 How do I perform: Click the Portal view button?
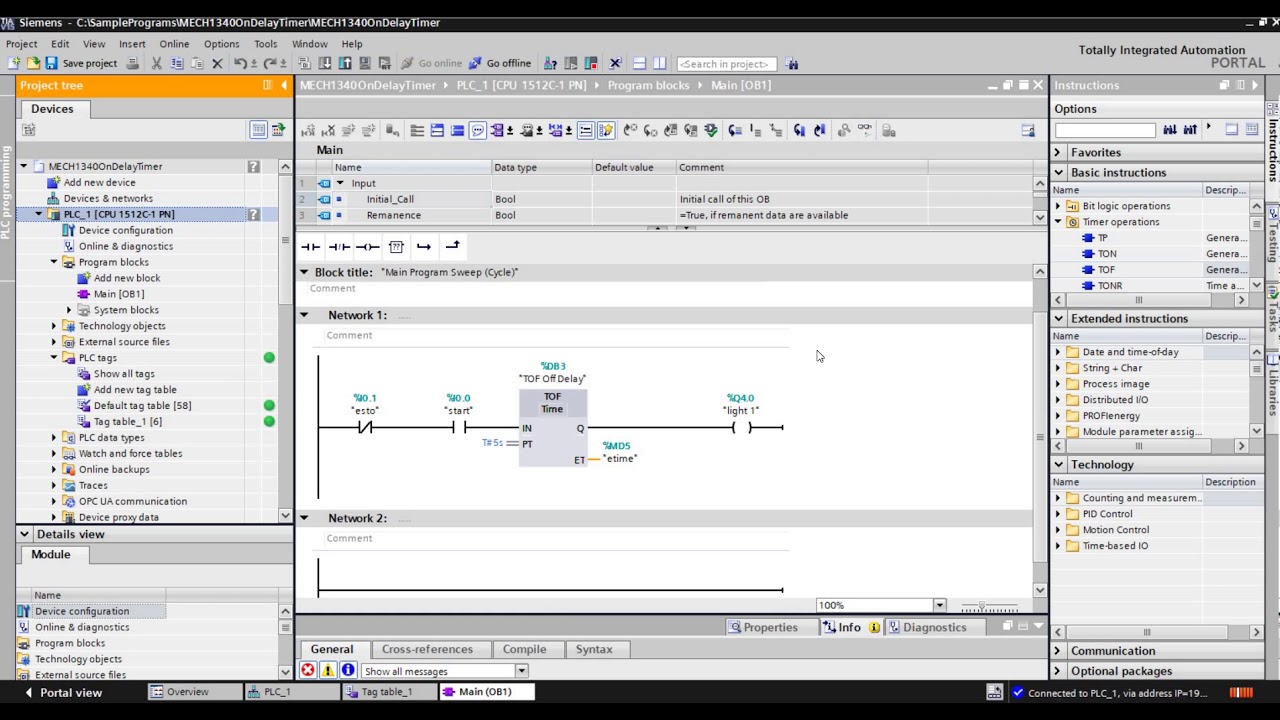[62, 692]
